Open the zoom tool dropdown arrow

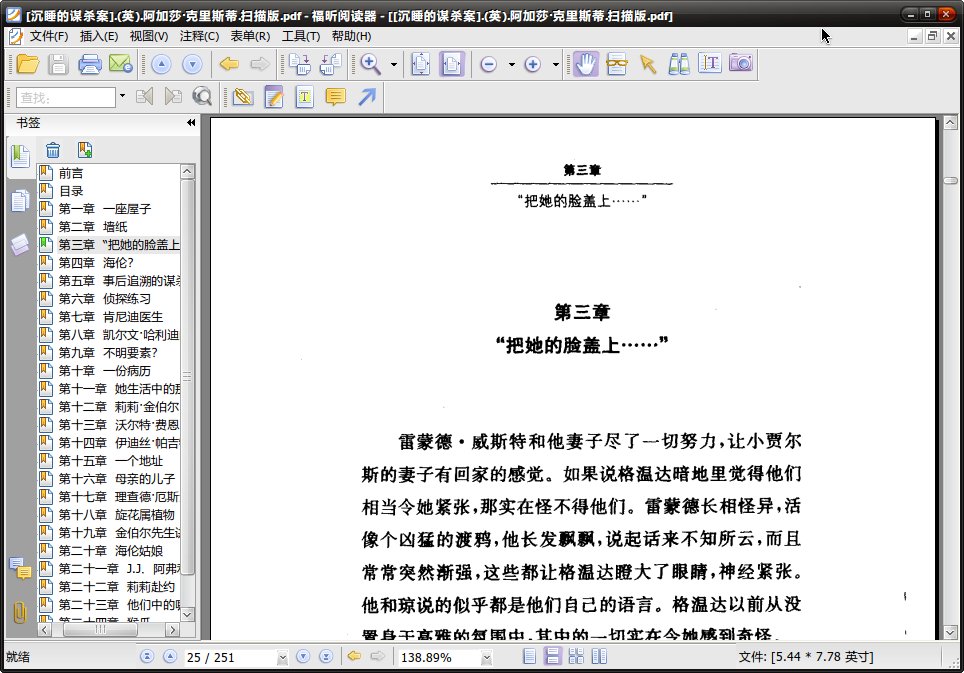(x=394, y=64)
